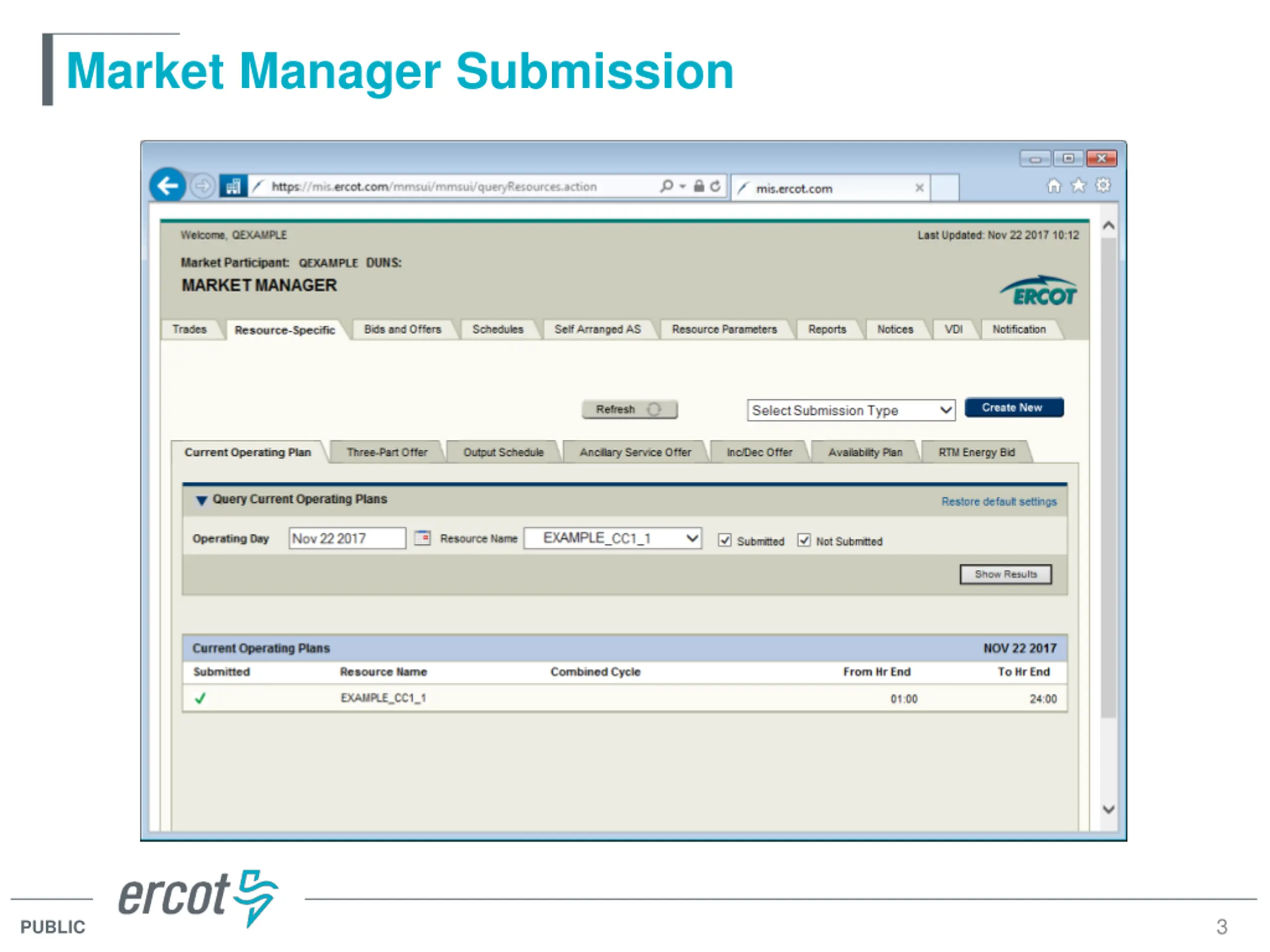Switch to the Inc/Dec Offer sub-tab
This screenshot has height=952, width=1270.
coord(760,452)
